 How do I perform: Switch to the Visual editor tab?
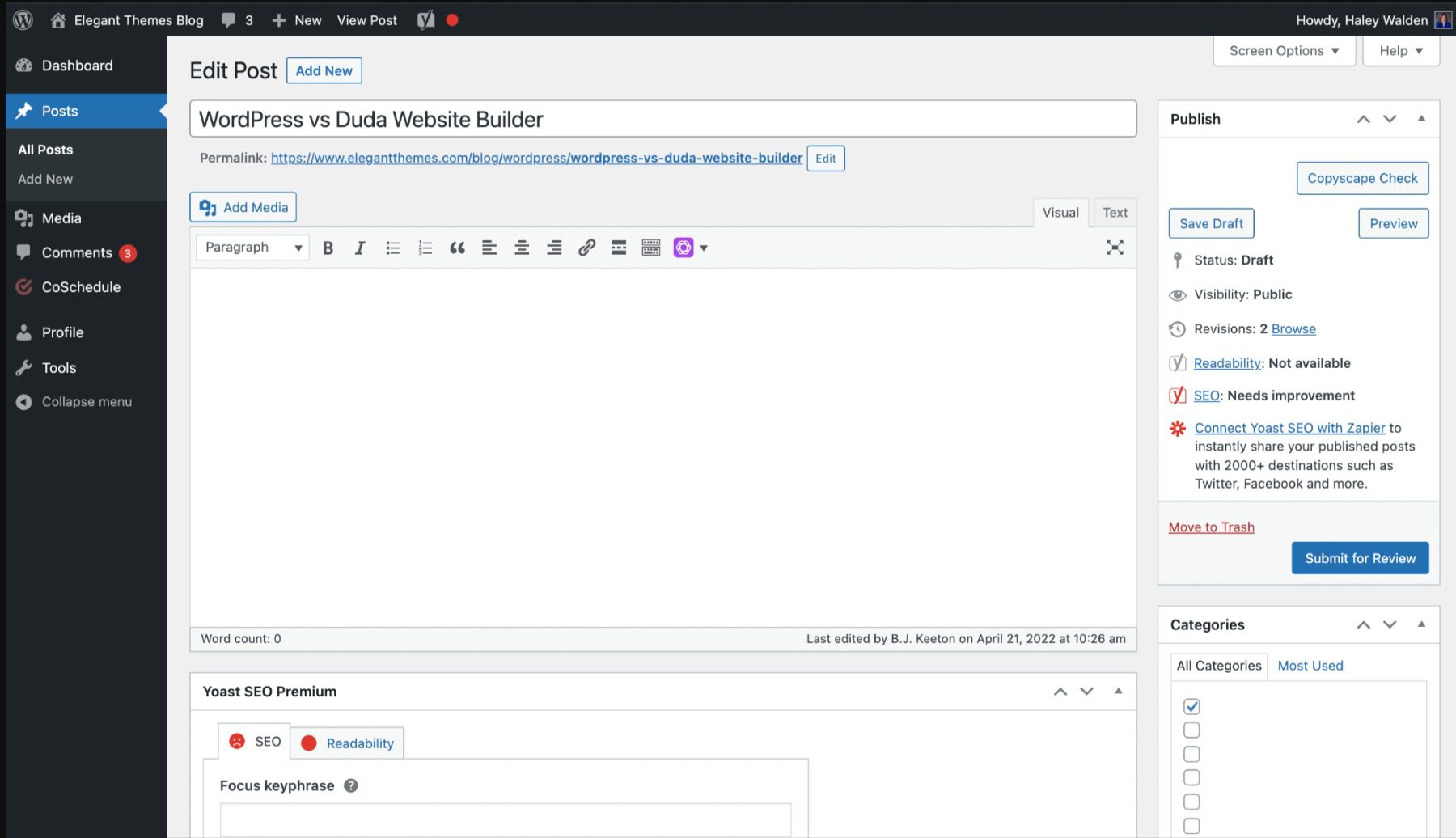coord(1060,213)
